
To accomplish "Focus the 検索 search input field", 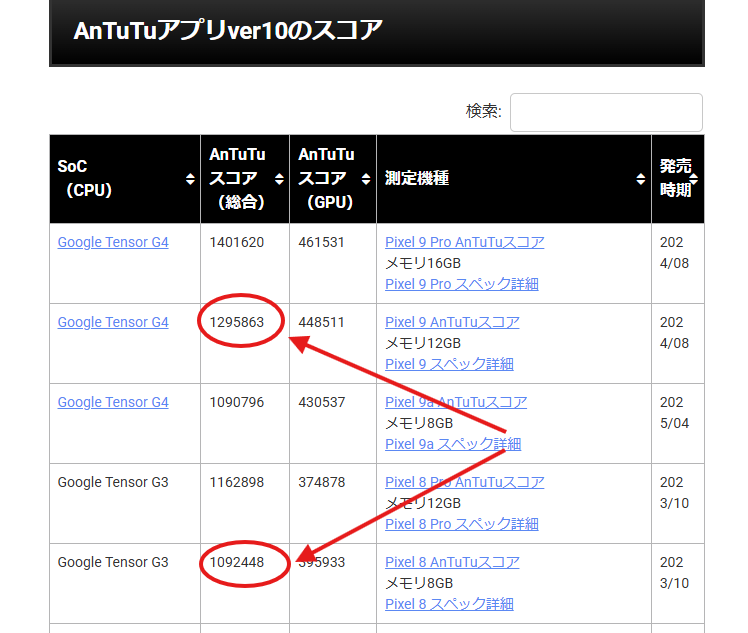I will pos(606,112).
